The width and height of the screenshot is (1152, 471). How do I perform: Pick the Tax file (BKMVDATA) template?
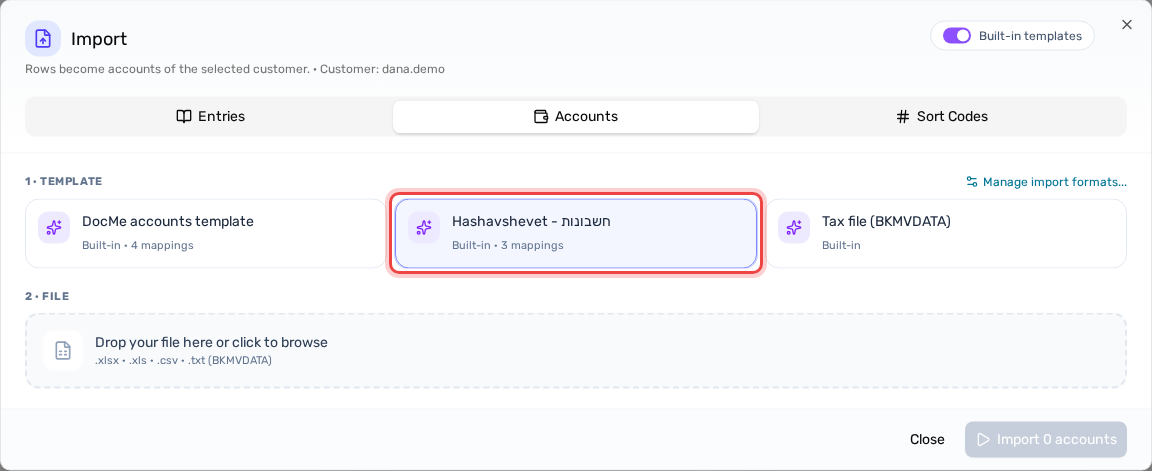coord(946,233)
